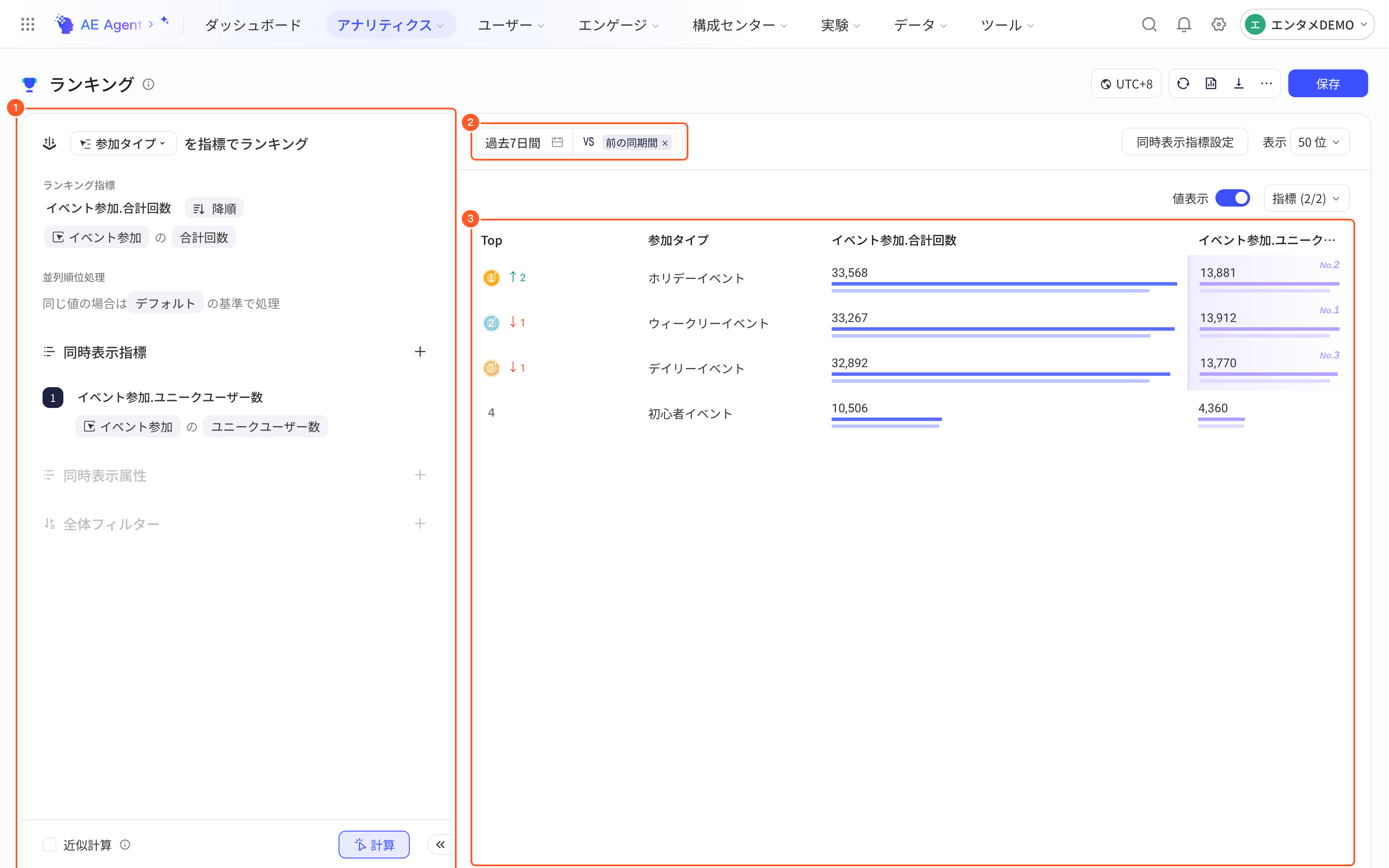
Task: Add a 同時表示指標 with plus icon
Action: pyautogui.click(x=420, y=352)
